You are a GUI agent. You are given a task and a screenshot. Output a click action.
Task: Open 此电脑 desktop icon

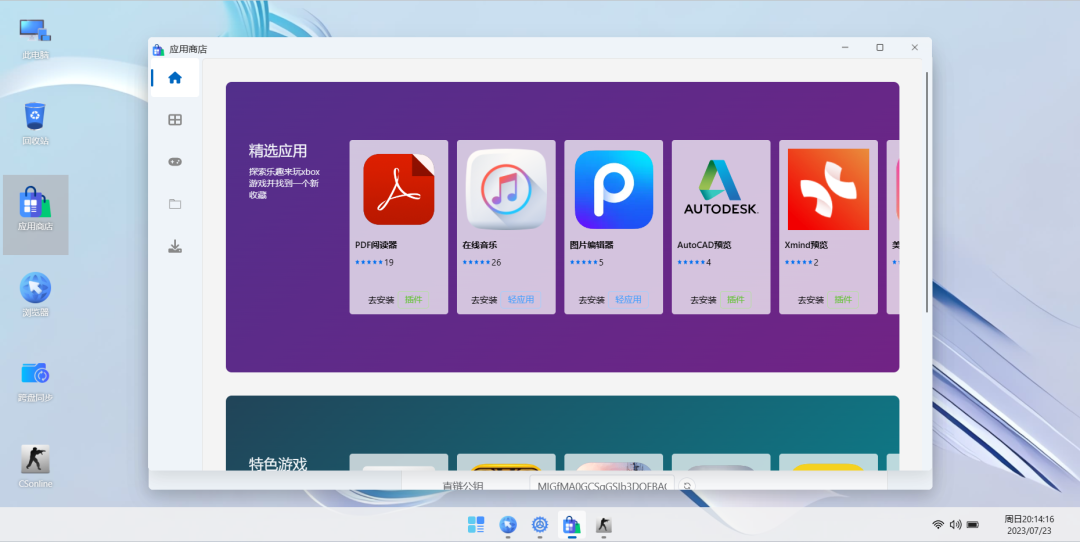click(35, 39)
